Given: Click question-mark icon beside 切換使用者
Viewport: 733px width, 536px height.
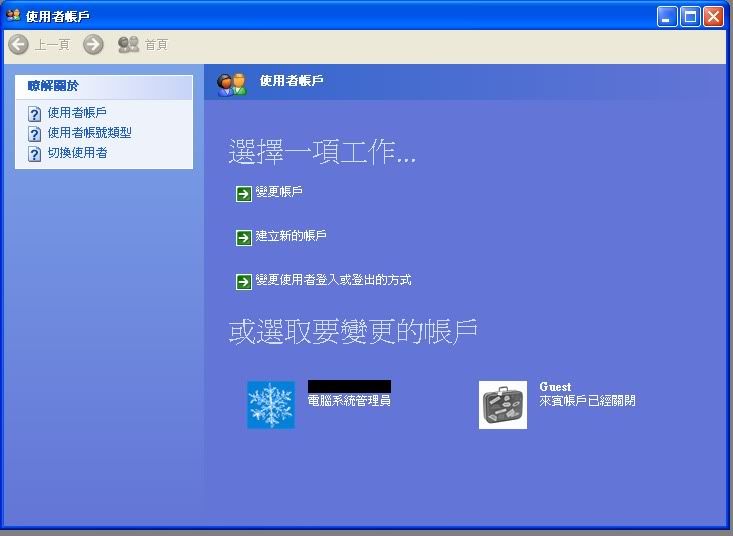Looking at the screenshot, I should (35, 154).
